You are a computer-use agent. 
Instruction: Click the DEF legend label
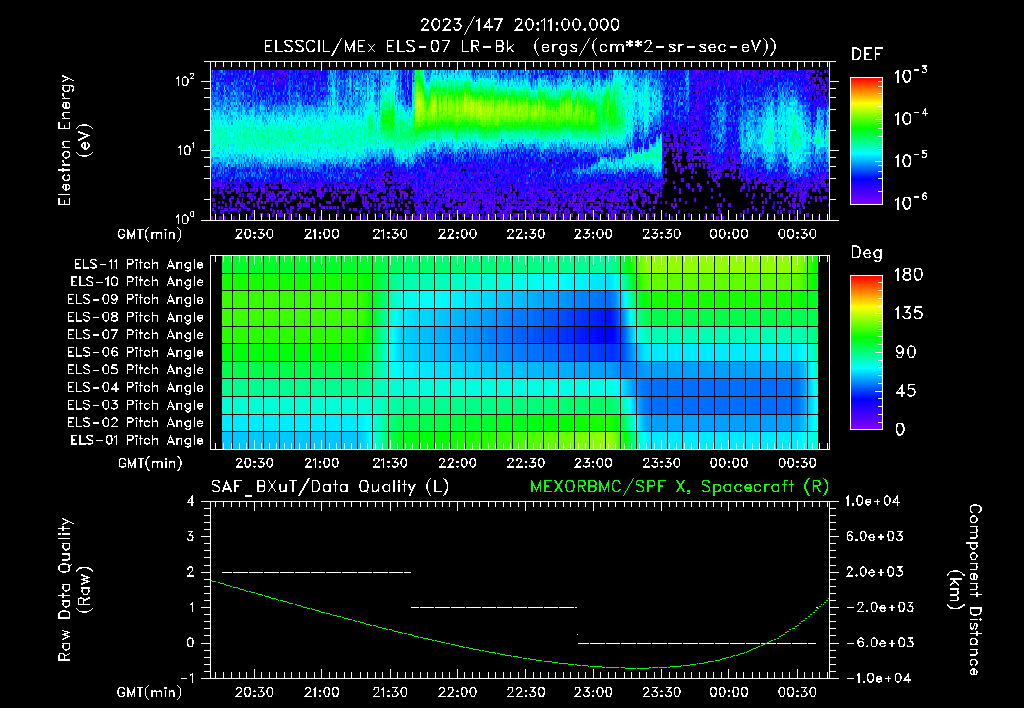click(867, 54)
